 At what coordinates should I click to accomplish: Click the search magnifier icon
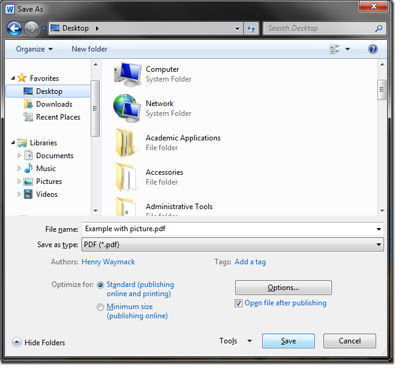378,29
